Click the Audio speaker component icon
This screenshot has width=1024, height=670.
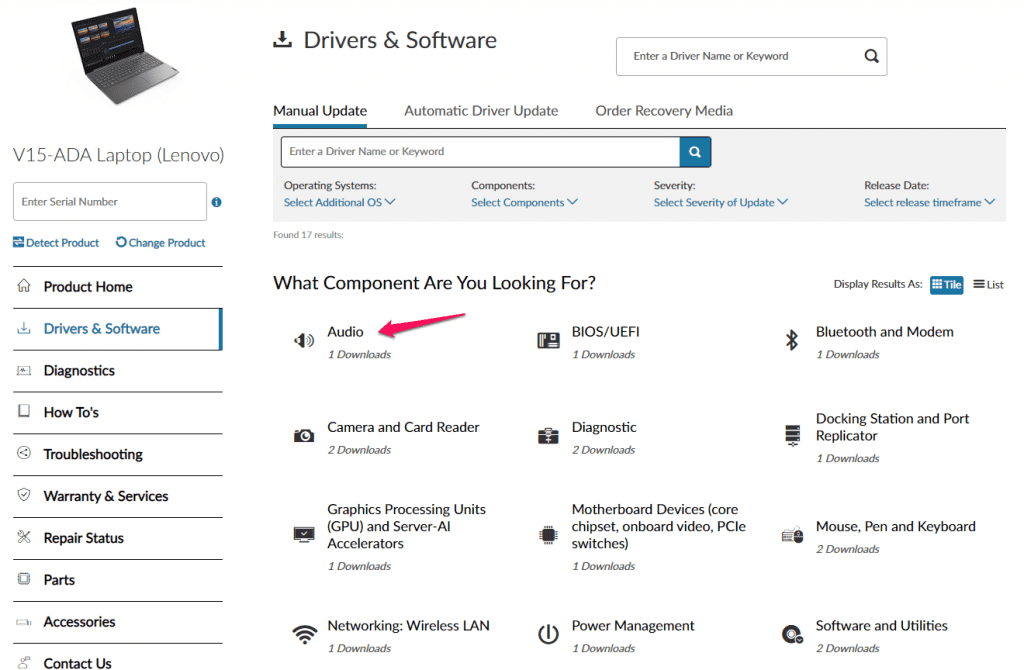tap(304, 341)
